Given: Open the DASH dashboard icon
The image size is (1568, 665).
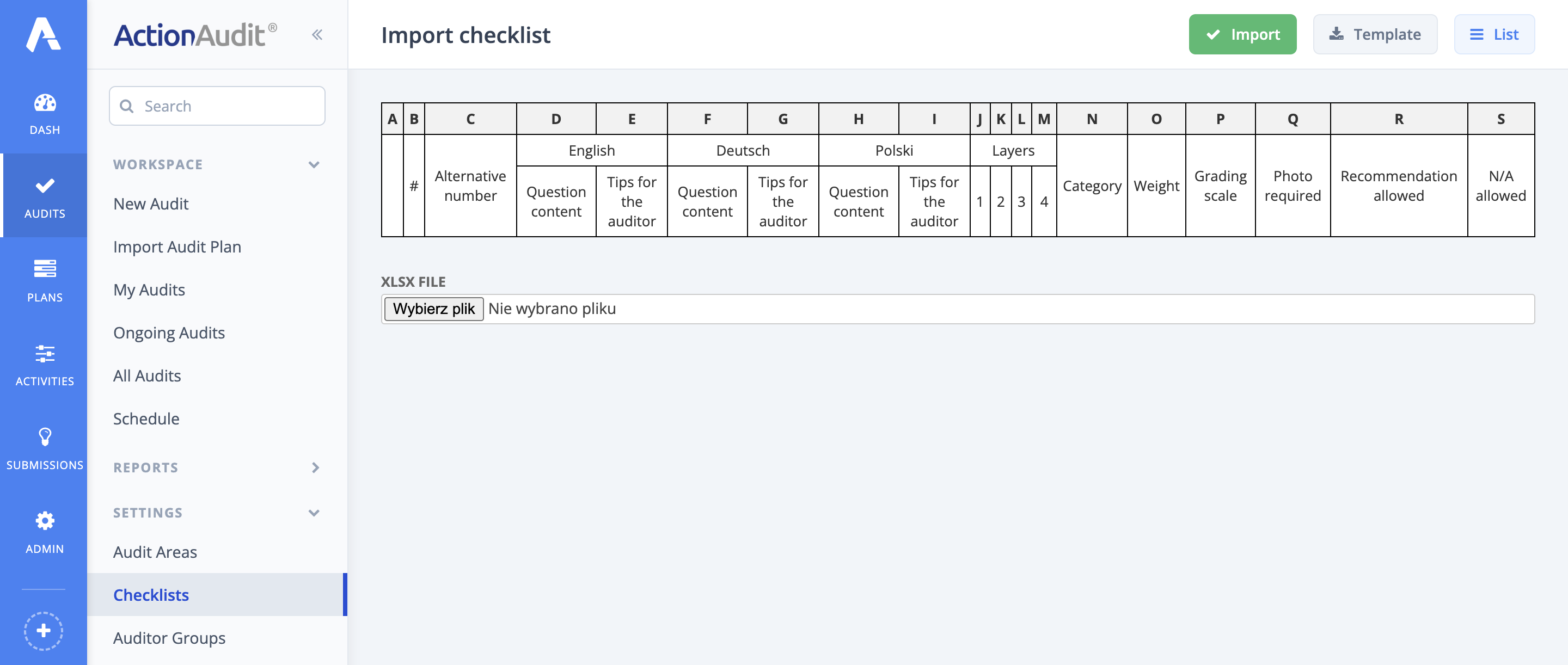Looking at the screenshot, I should point(44,109).
